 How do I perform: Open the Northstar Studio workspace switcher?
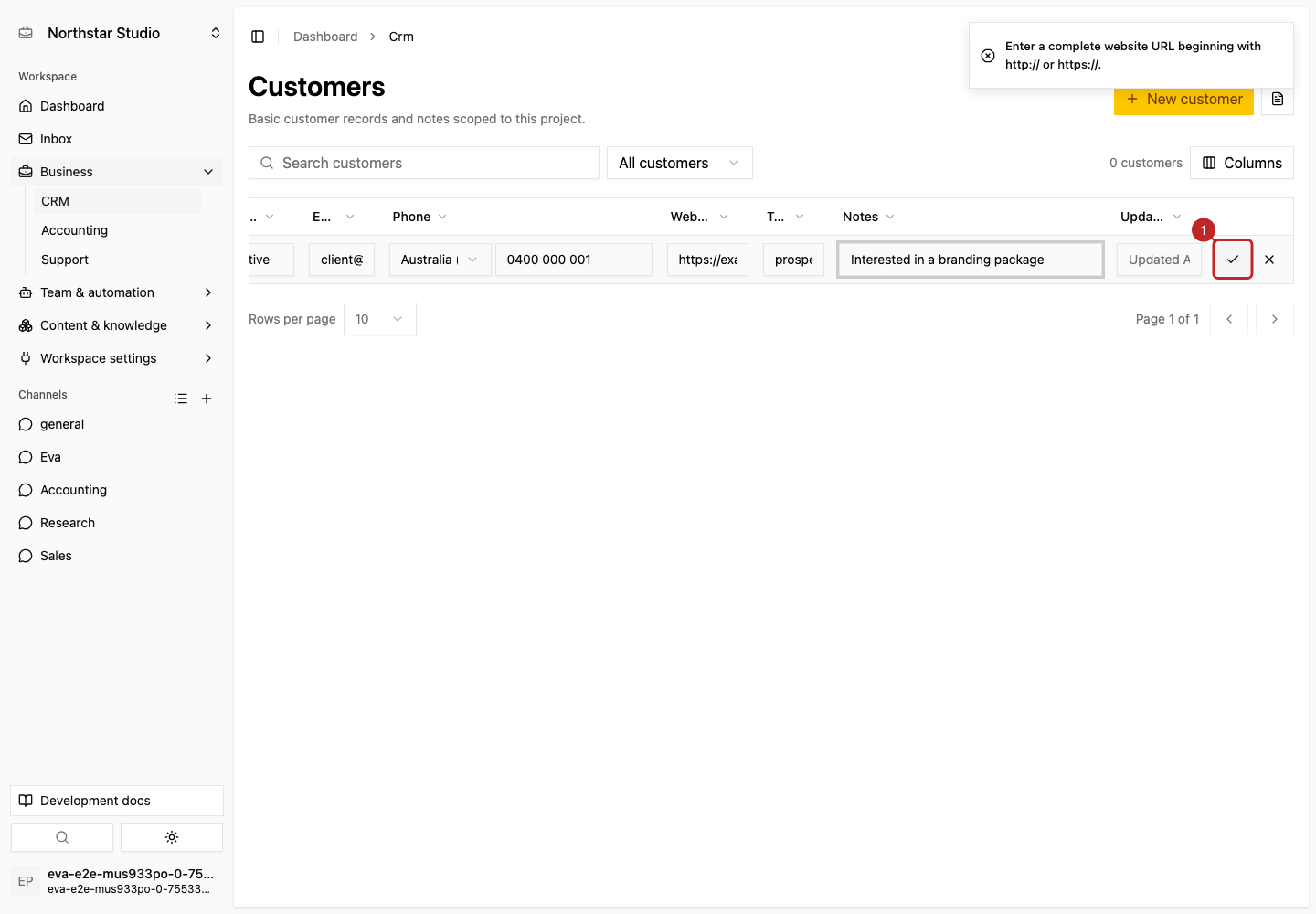click(x=119, y=33)
